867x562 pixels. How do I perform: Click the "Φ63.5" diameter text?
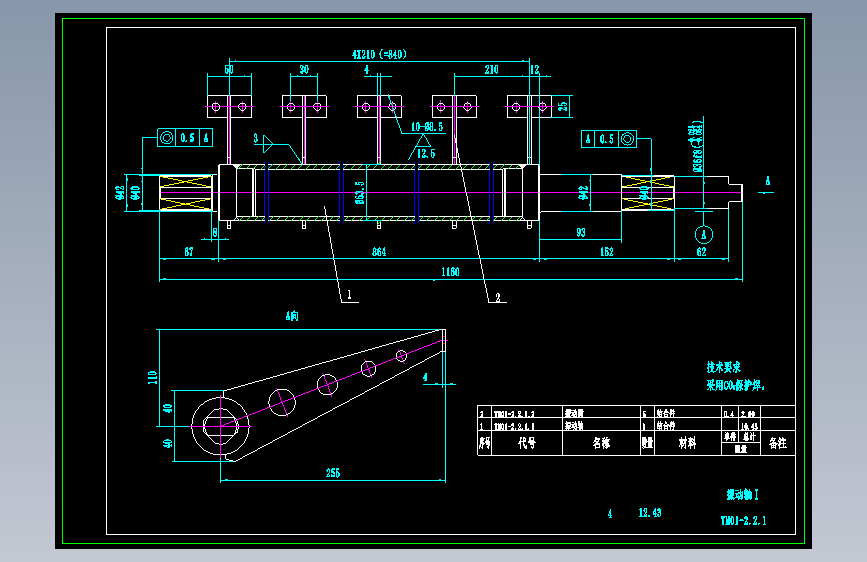359,192
